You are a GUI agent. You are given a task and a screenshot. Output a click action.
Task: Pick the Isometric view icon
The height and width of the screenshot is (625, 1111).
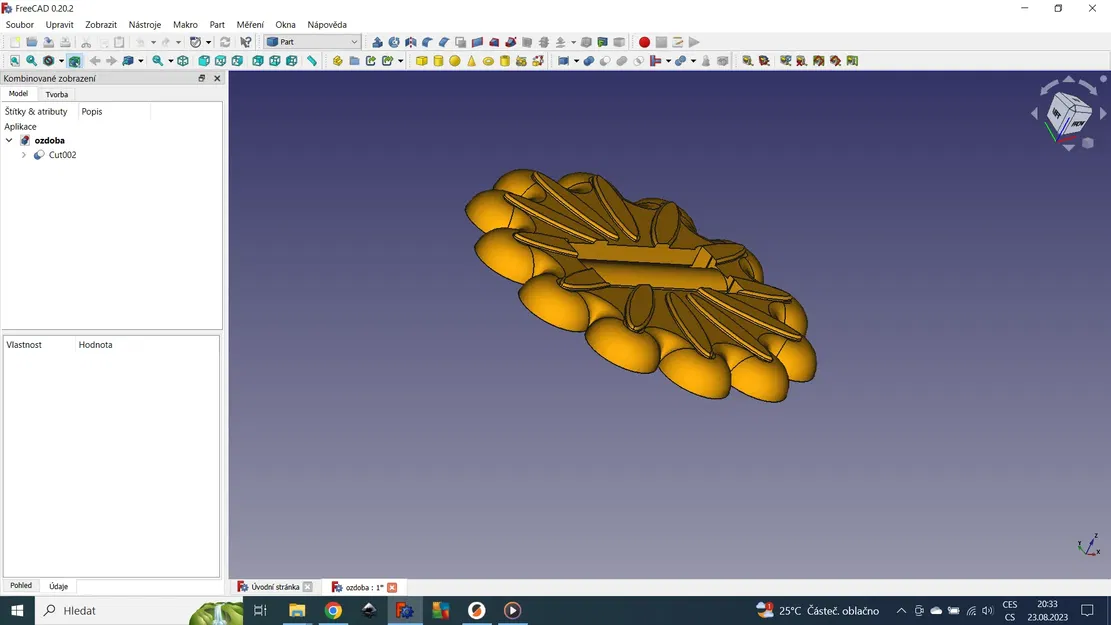pyautogui.click(x=183, y=60)
